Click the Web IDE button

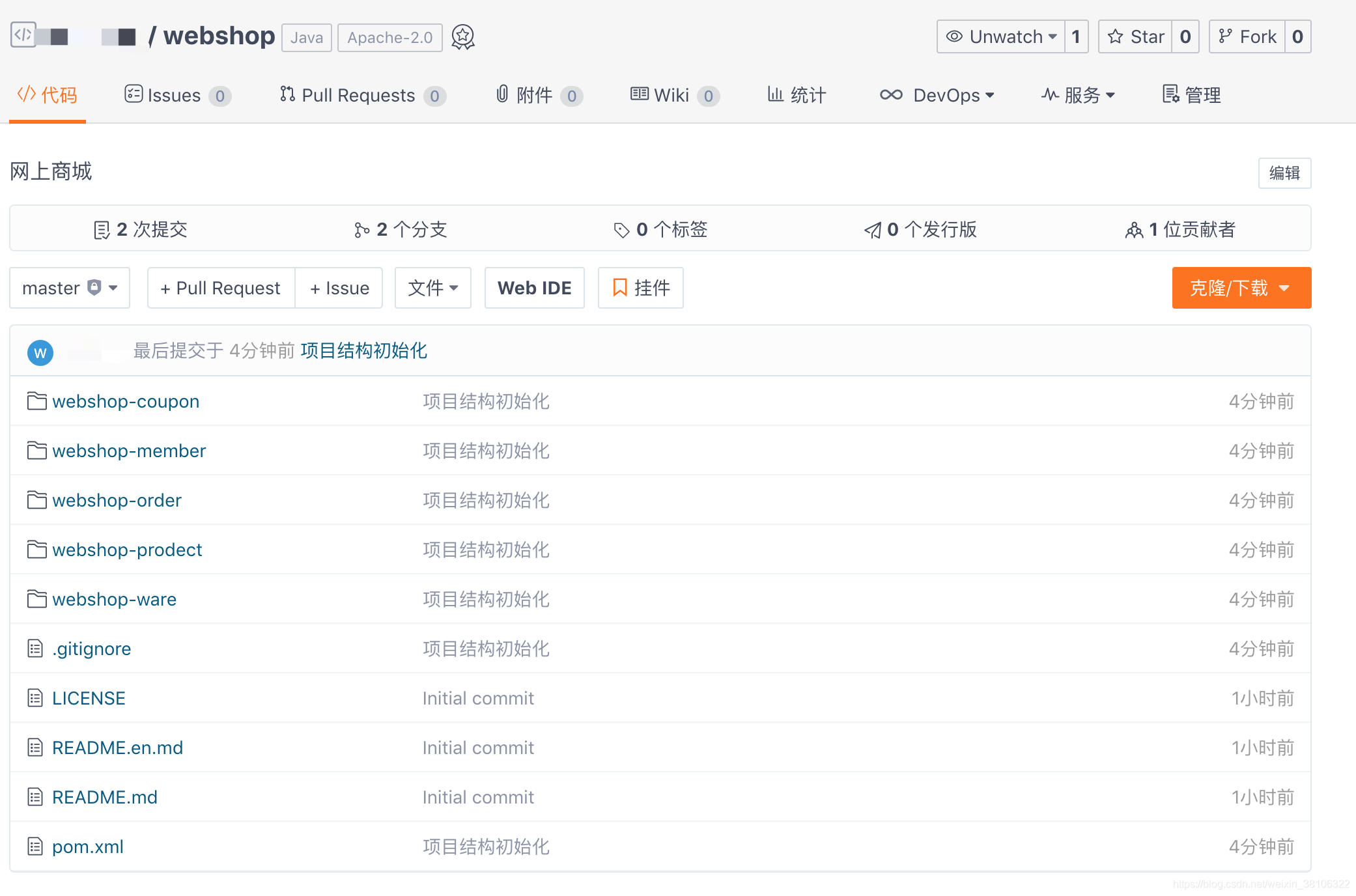(534, 288)
